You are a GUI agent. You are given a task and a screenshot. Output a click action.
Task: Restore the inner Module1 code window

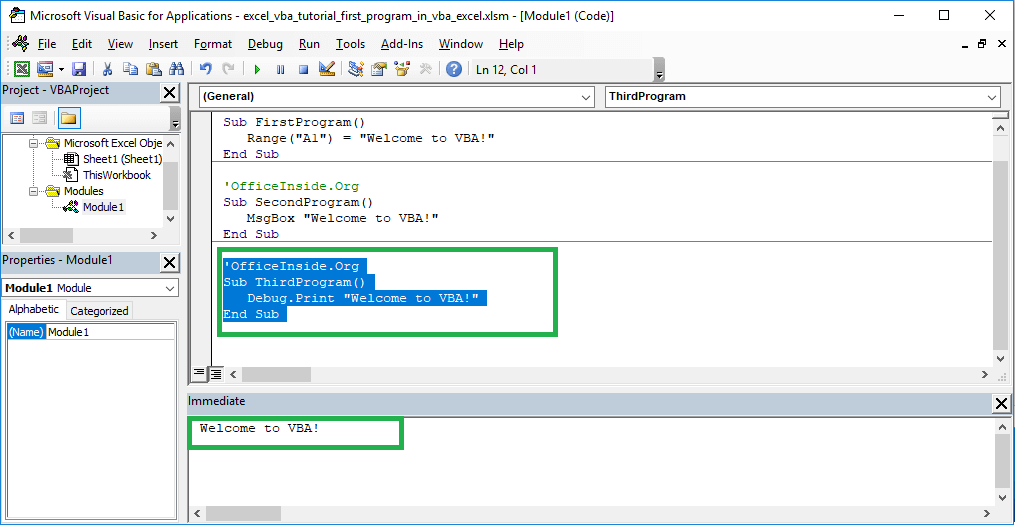coord(982,44)
